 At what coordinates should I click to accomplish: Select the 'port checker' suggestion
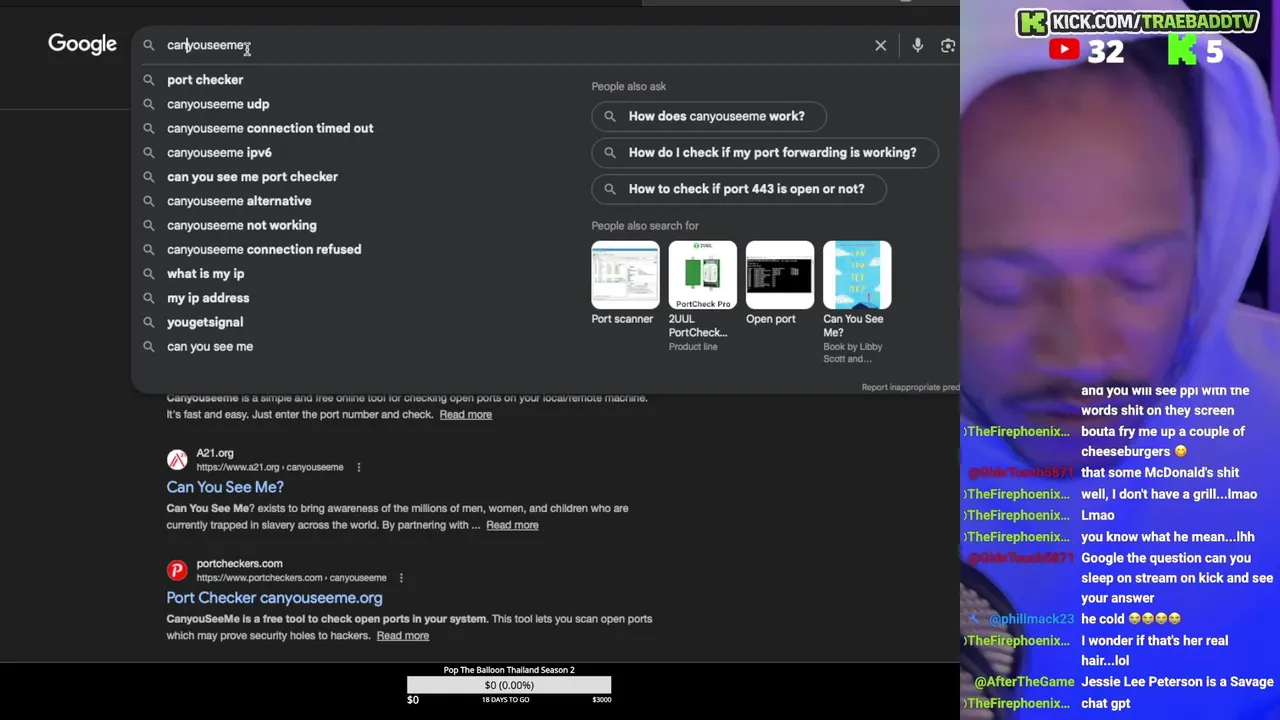tap(205, 80)
